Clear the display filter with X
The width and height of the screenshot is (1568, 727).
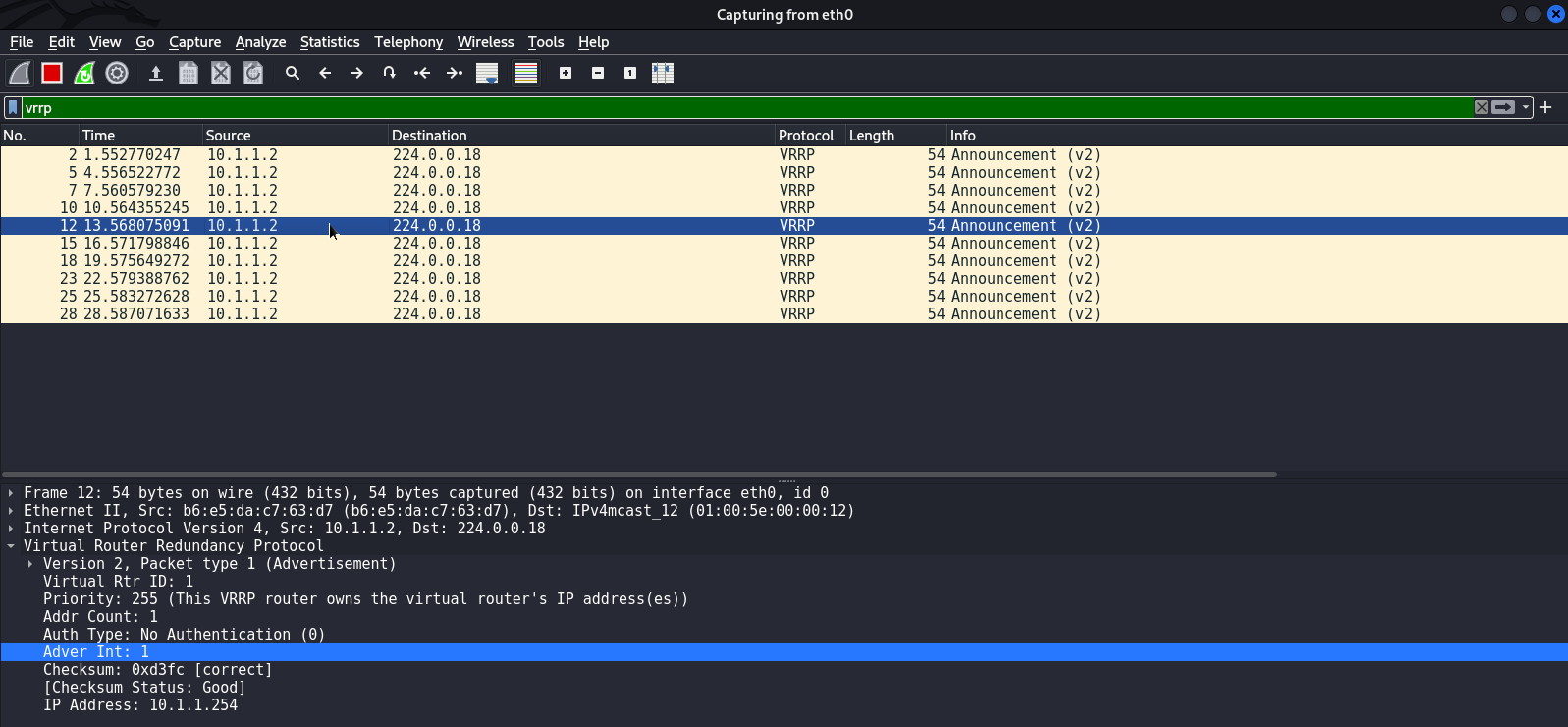tap(1482, 107)
